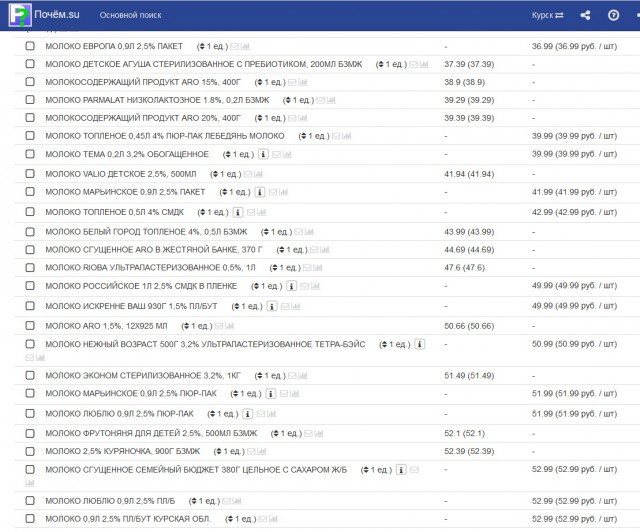Click price 42.99 for МОЛОКО ТОПЛЕНОЕ СМДК
Image resolution: width=640 pixels, height=532 pixels.
pos(574,212)
